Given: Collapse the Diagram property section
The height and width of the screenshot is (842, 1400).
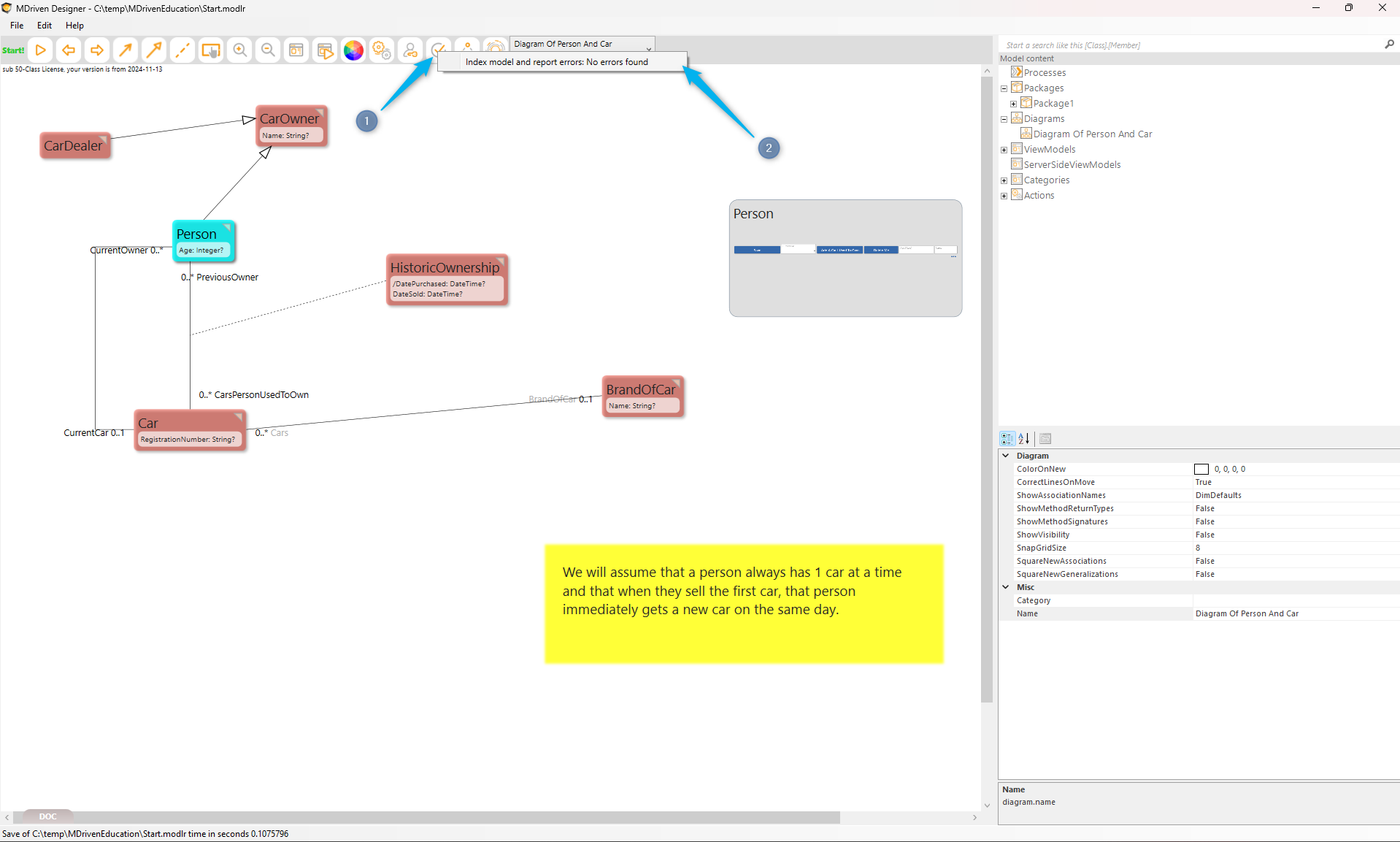Looking at the screenshot, I should click(1006, 456).
